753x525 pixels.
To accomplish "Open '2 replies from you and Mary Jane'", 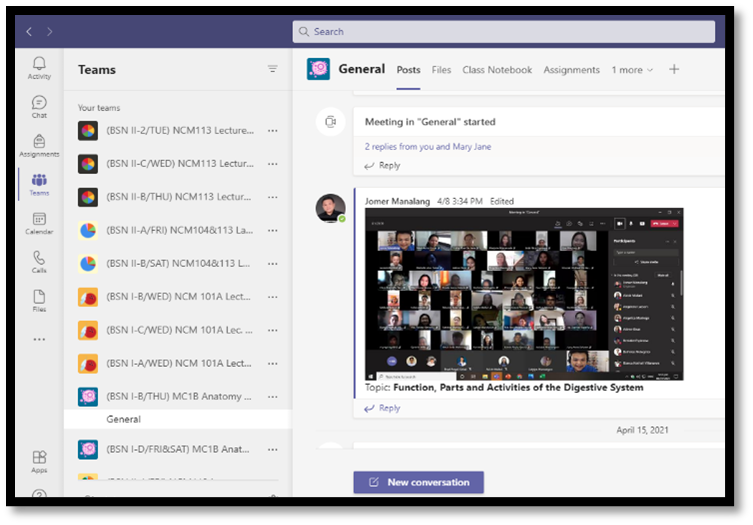I will (427, 147).
